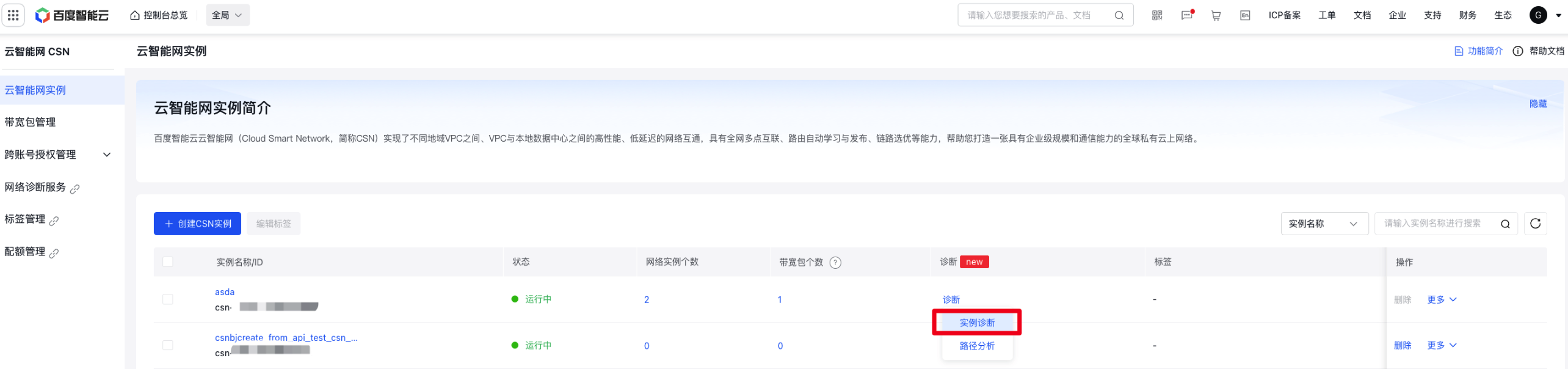Screen dimensions: 1568x369
Task: Open 工单 in top navigation
Action: pos(1327,15)
